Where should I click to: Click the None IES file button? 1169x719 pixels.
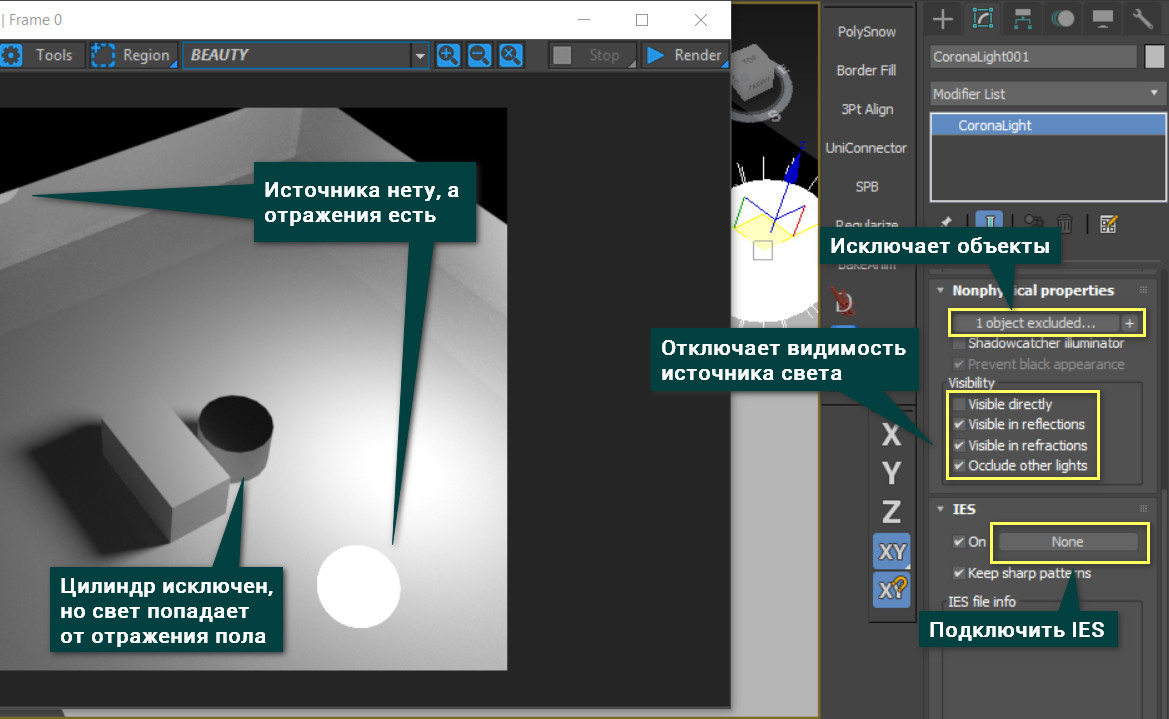[1067, 542]
